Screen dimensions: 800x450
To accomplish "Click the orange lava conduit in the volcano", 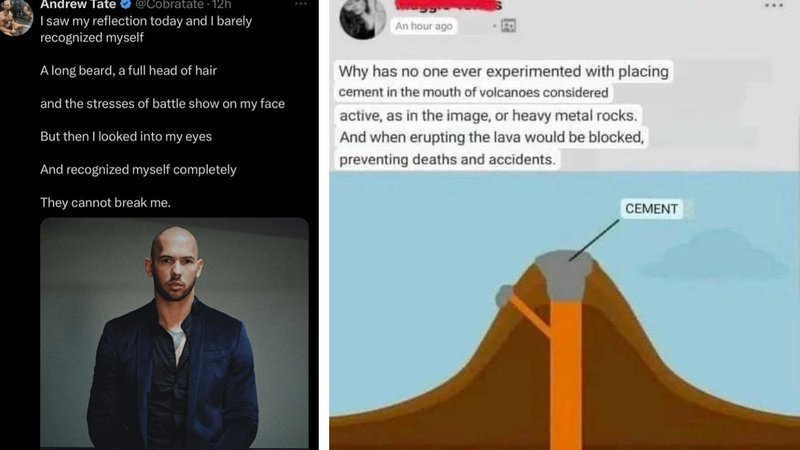I will click(566, 375).
